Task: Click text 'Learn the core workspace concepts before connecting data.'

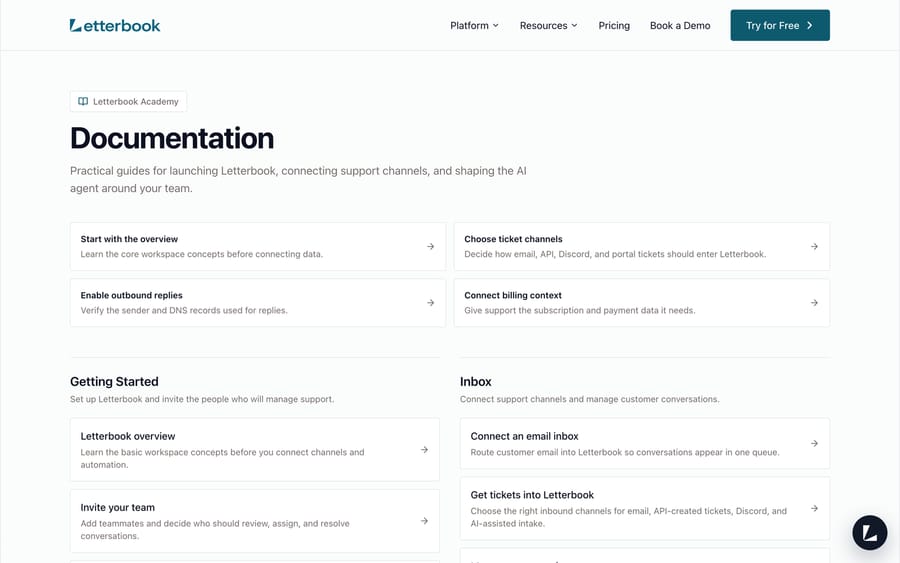Action: click(201, 254)
